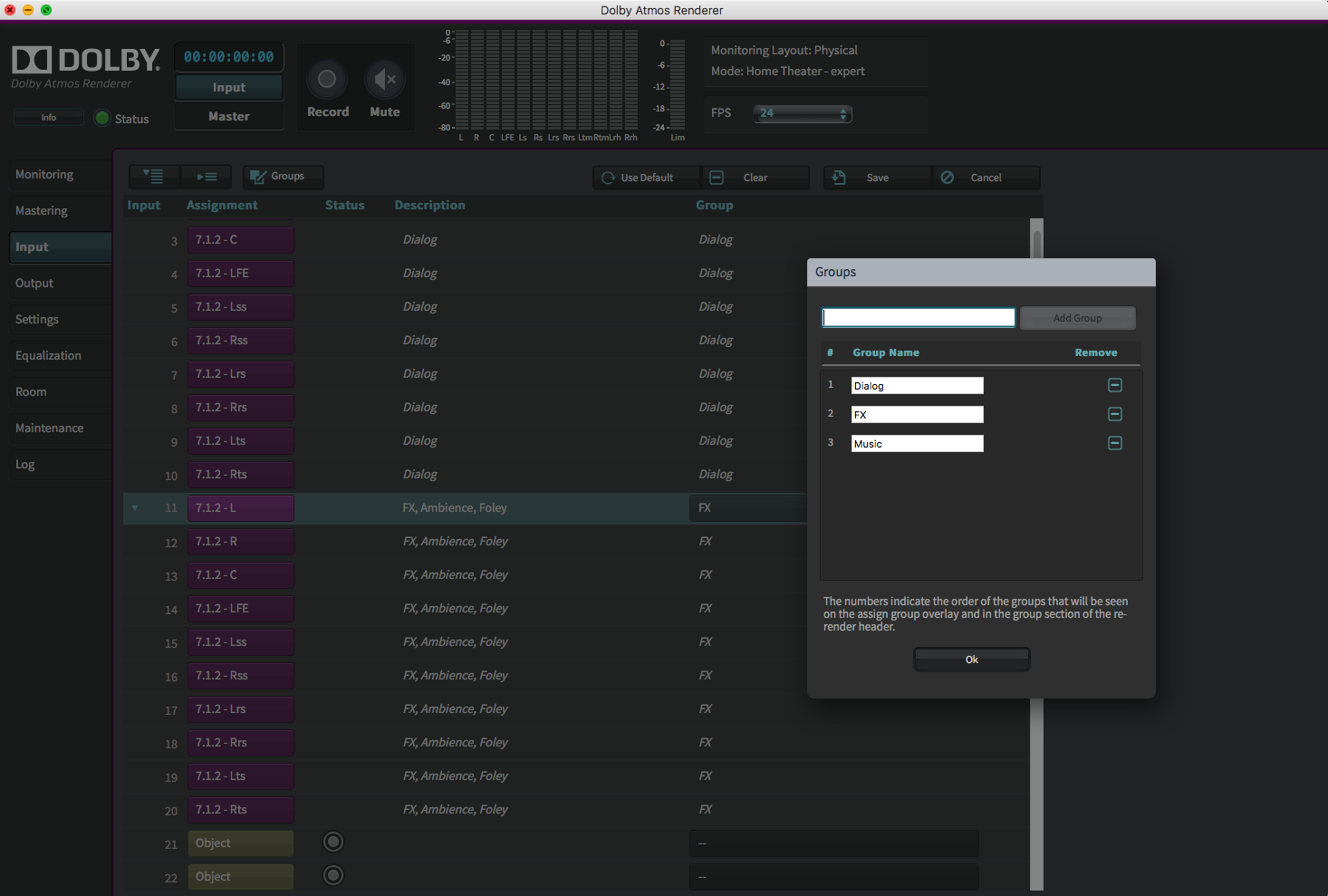Click the Status indicator light

click(101, 117)
